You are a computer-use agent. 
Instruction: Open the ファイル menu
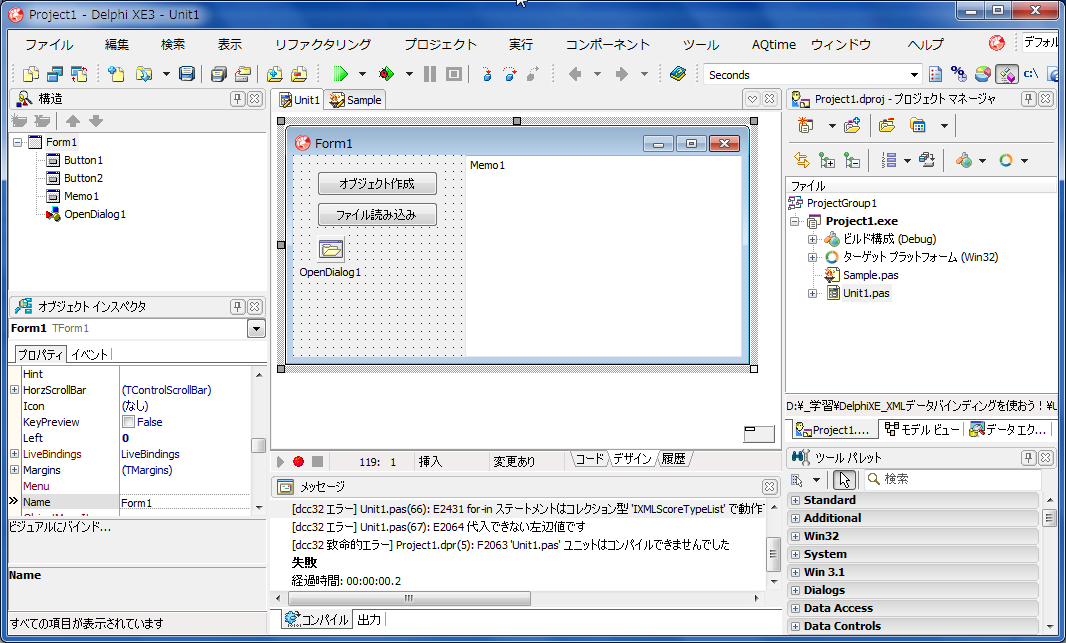click(49, 44)
